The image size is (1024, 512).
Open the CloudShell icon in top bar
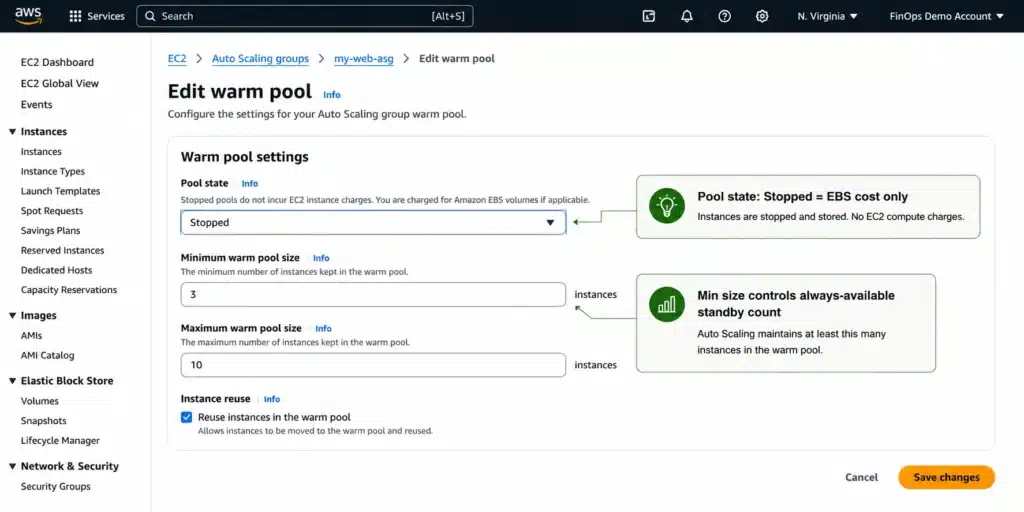[648, 16]
